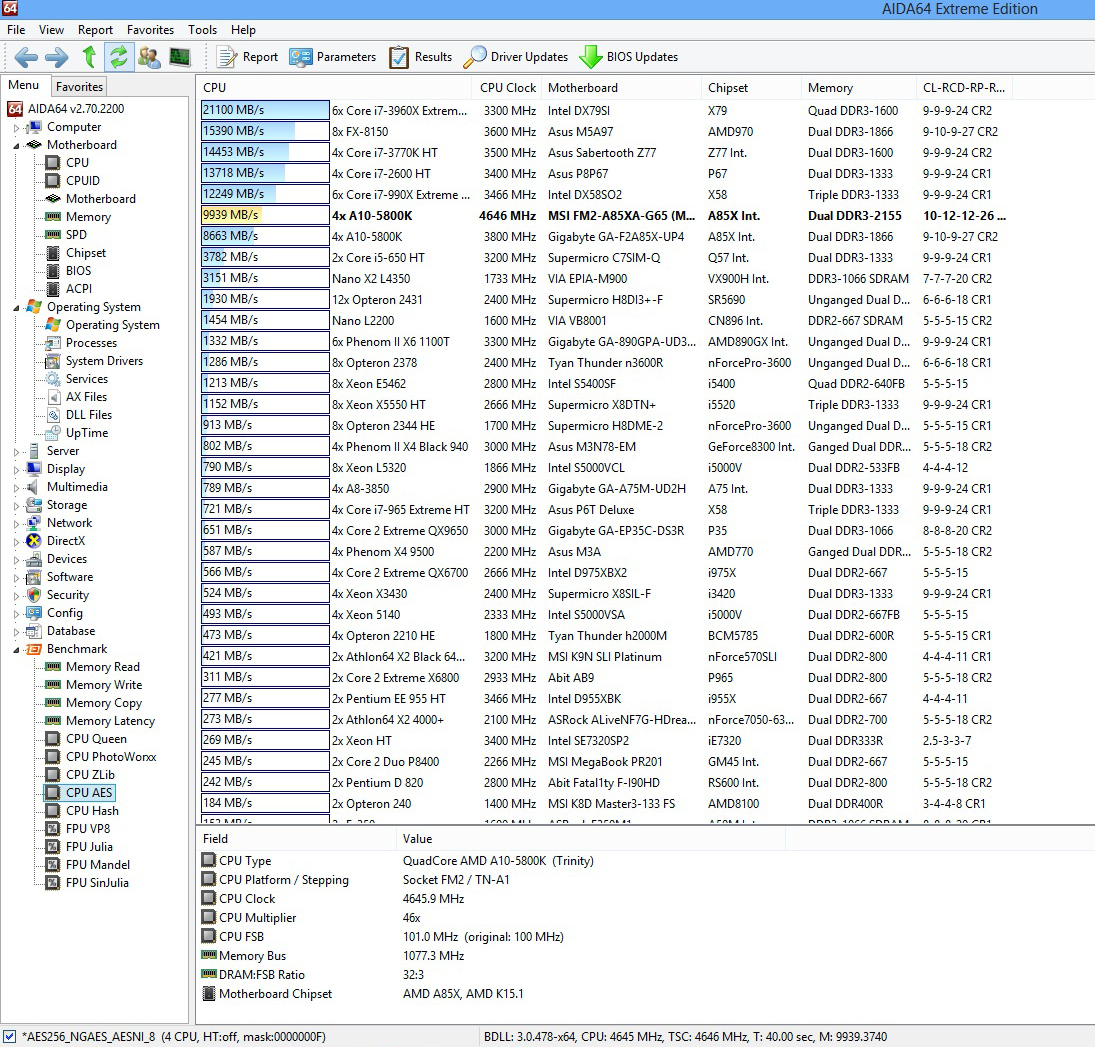Switch to the Menu tab

pos(24,85)
